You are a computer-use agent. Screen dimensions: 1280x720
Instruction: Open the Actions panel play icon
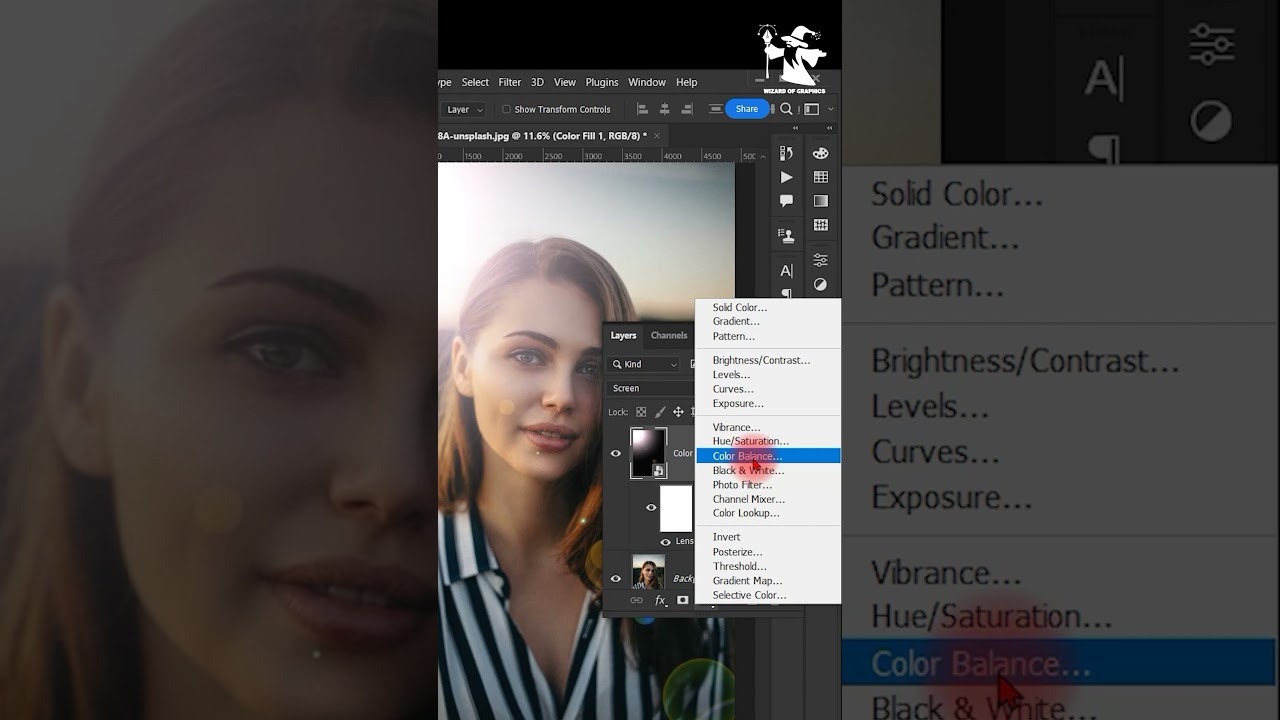pos(786,177)
